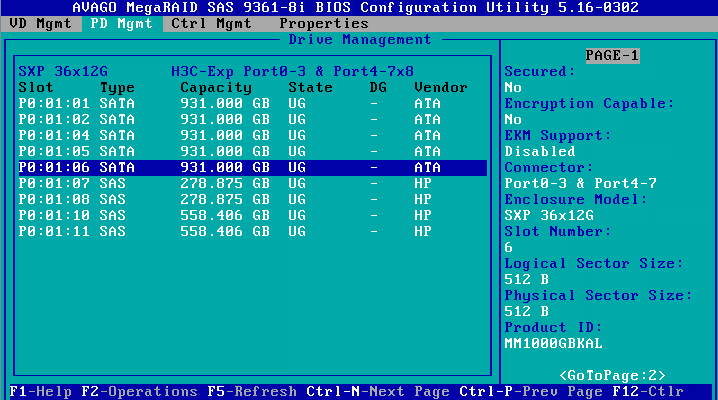This screenshot has width=718, height=400.
Task: Click the GoToPage:2 link
Action: [x=612, y=376]
